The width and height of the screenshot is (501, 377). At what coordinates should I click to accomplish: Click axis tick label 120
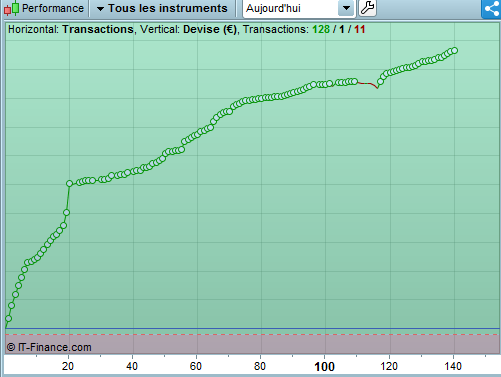point(389,366)
